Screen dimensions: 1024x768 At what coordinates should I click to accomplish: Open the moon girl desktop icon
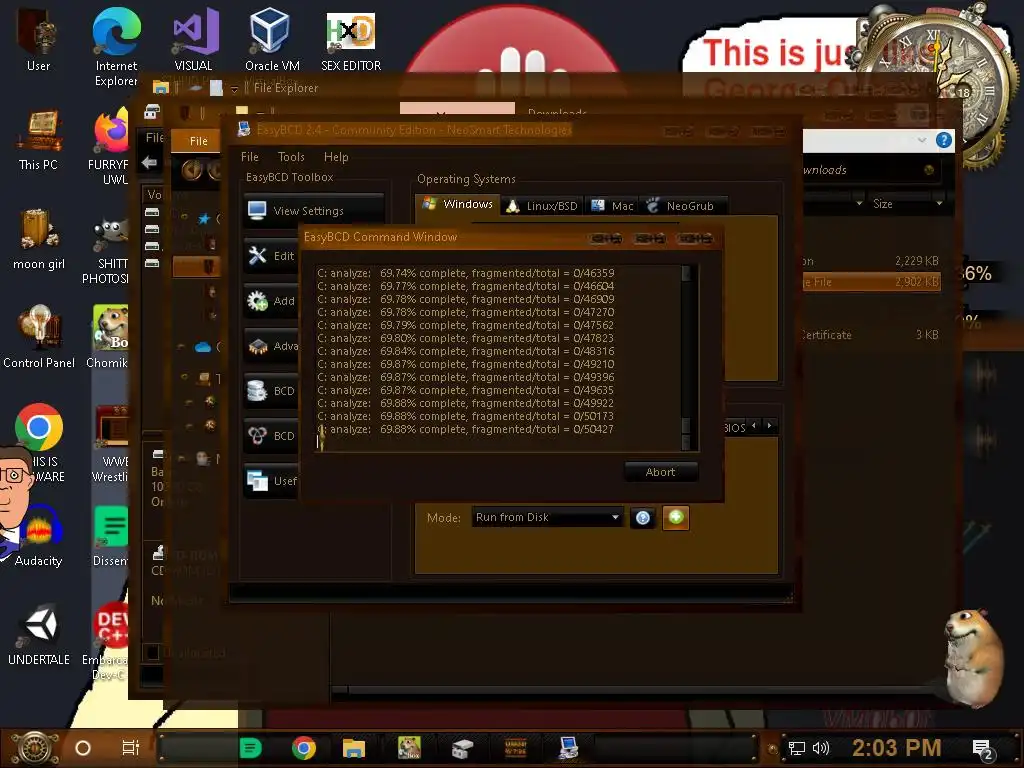tap(39, 239)
